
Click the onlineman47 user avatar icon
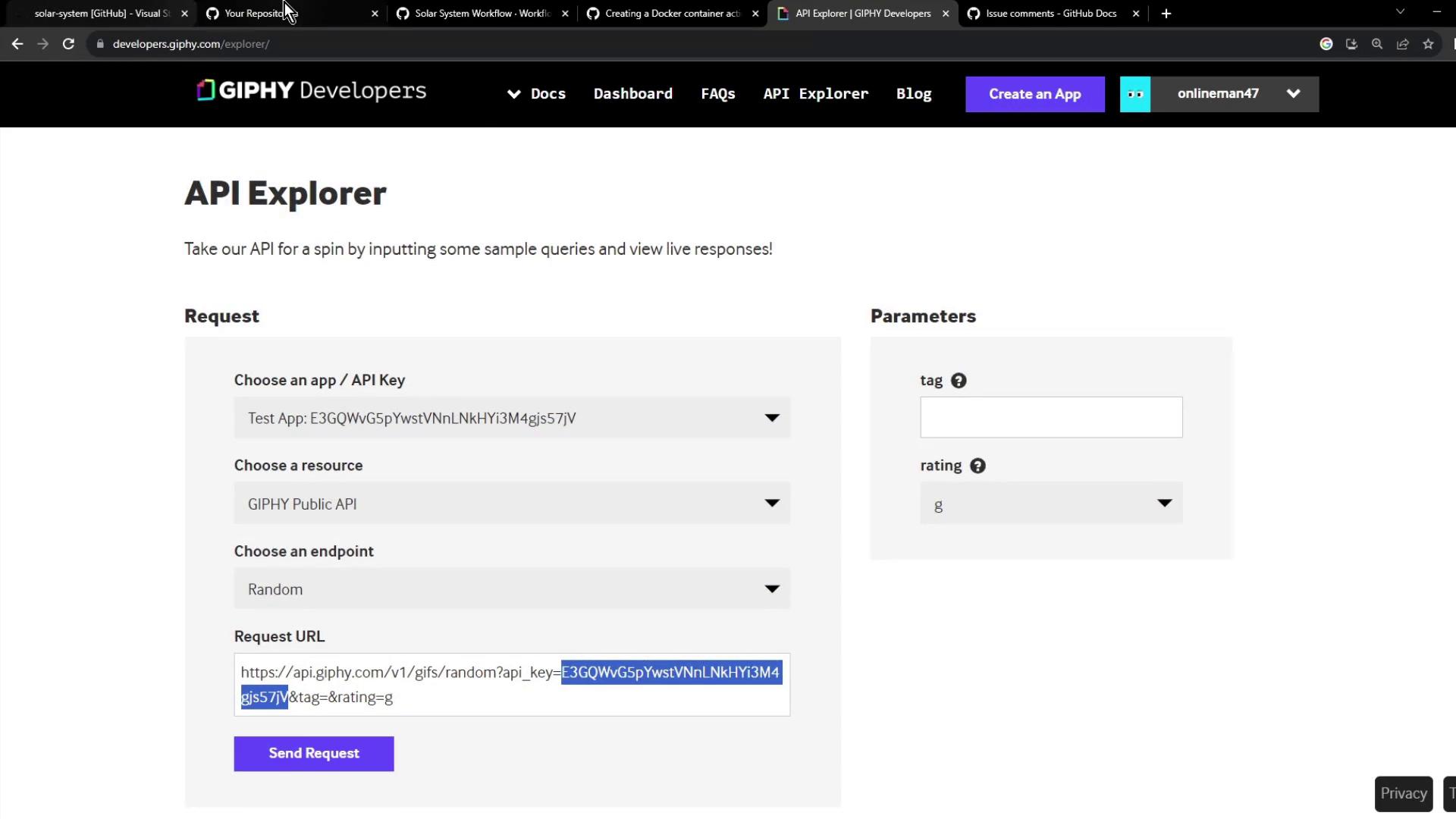1135,94
